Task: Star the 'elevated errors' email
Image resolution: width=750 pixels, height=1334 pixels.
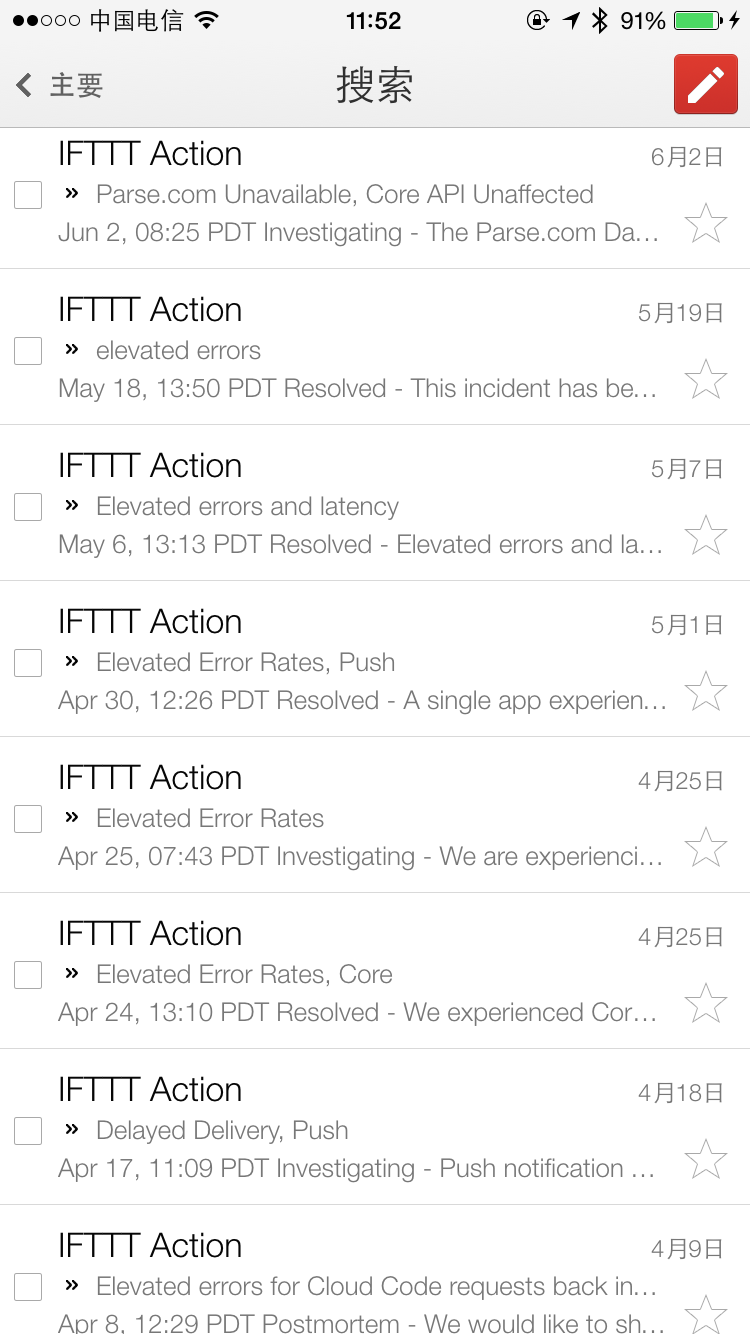Action: 705,379
